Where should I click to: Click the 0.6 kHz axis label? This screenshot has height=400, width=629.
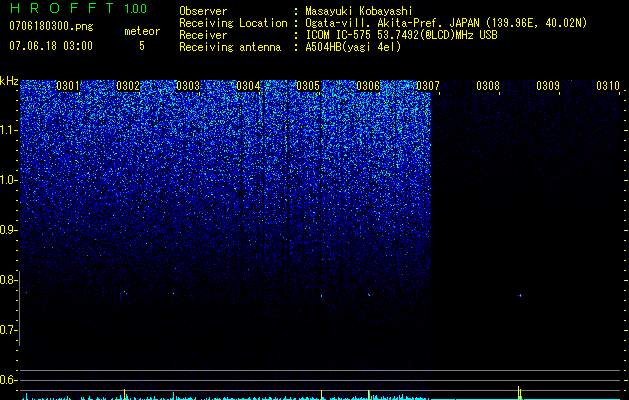(x=8, y=380)
